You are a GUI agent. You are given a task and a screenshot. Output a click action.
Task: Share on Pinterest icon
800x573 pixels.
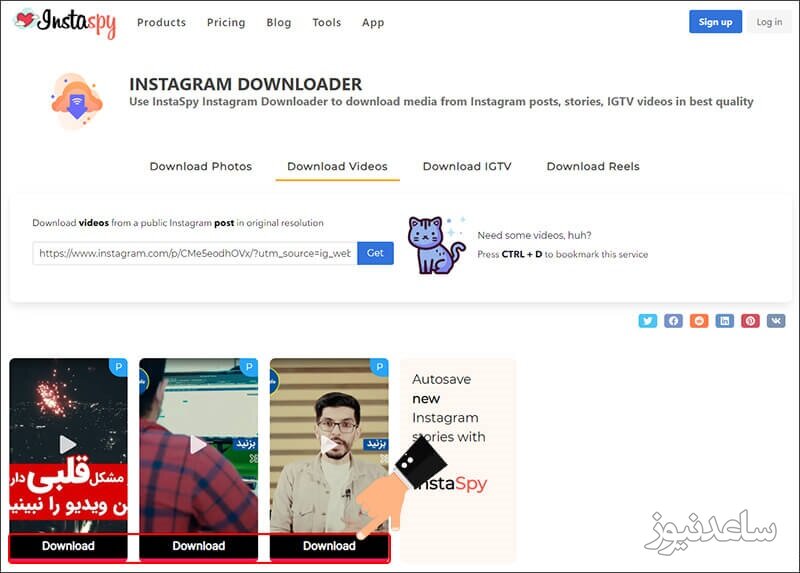pos(750,320)
